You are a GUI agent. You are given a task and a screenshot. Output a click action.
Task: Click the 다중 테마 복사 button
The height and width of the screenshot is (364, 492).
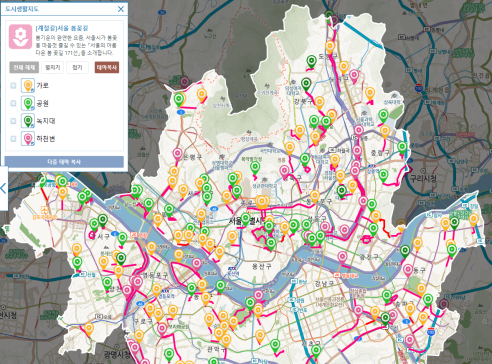64,162
